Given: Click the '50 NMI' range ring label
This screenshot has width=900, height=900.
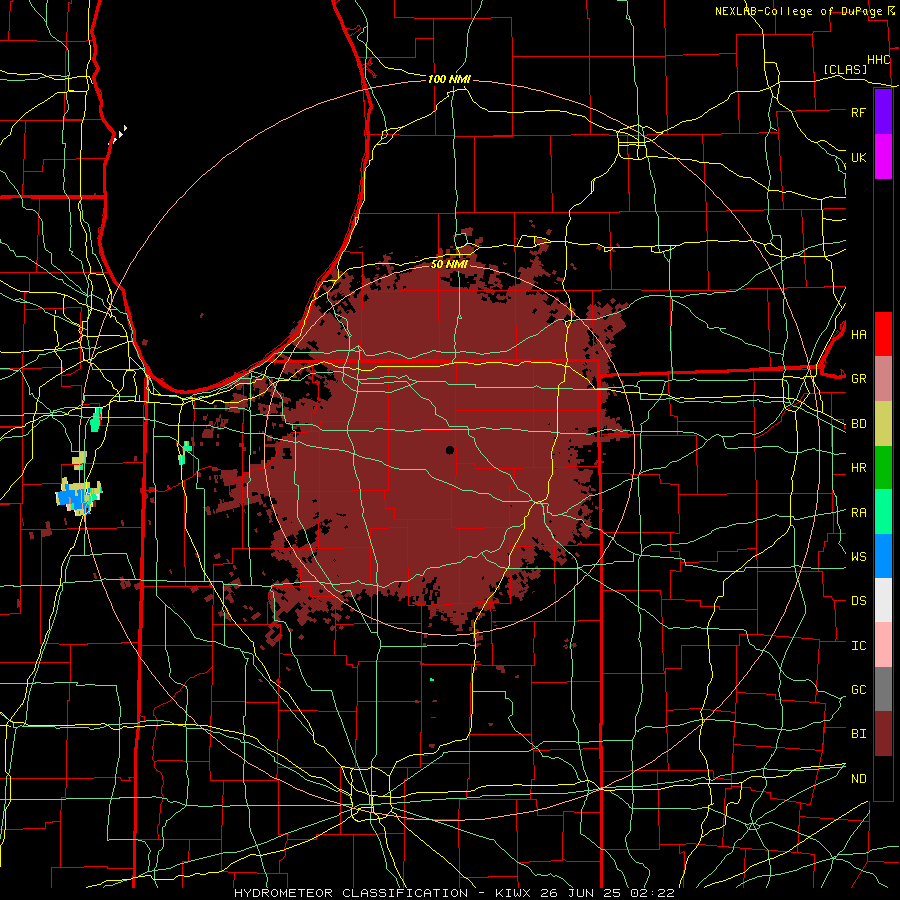Looking at the screenshot, I should [449, 264].
